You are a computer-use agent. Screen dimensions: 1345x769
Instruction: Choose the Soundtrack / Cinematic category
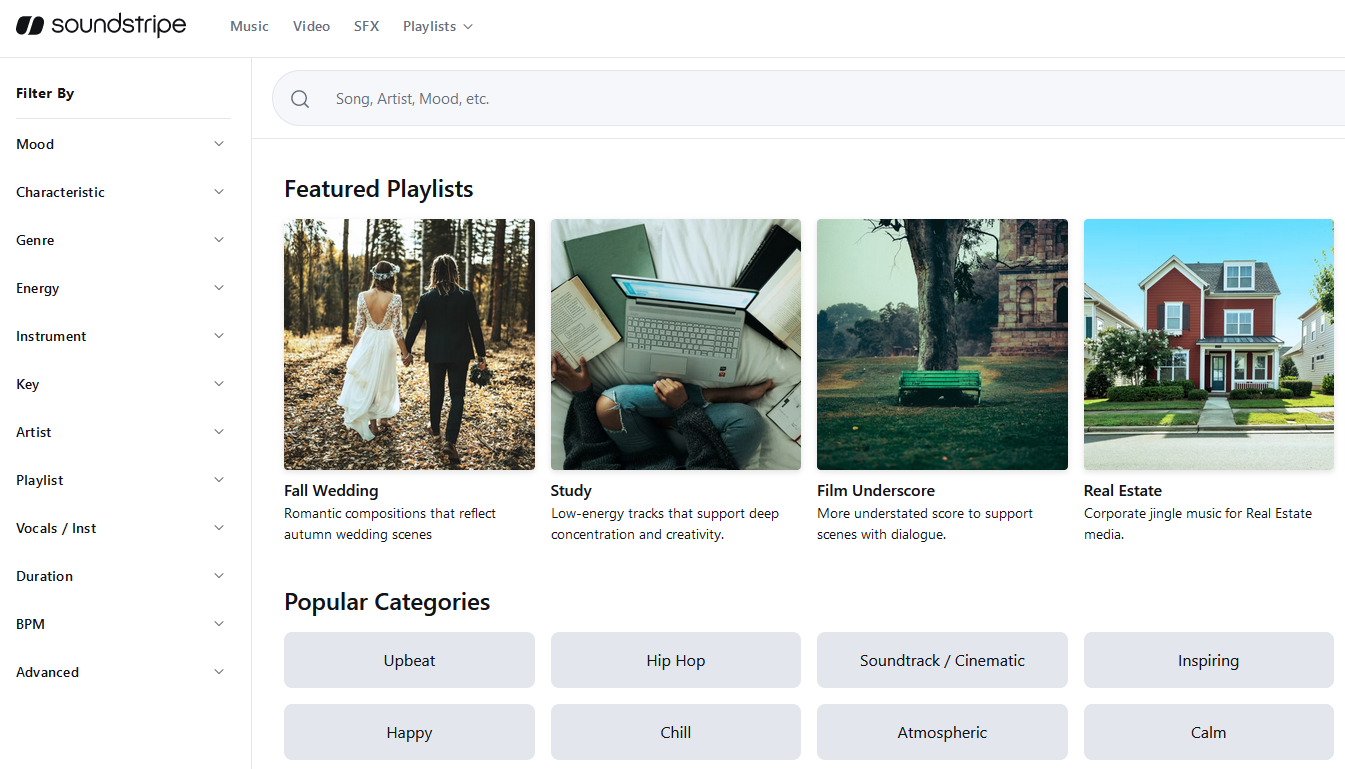coord(942,660)
